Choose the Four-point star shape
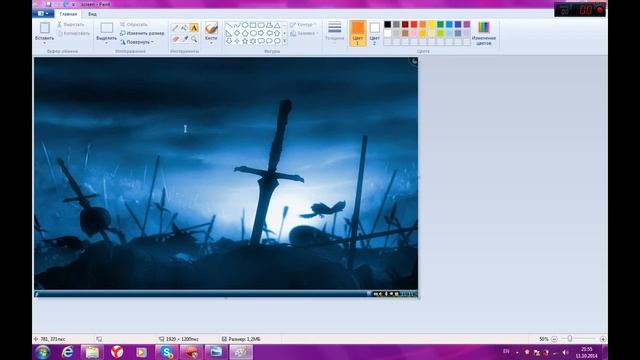Image resolution: width=640 pixels, height=360 pixels. (237, 41)
